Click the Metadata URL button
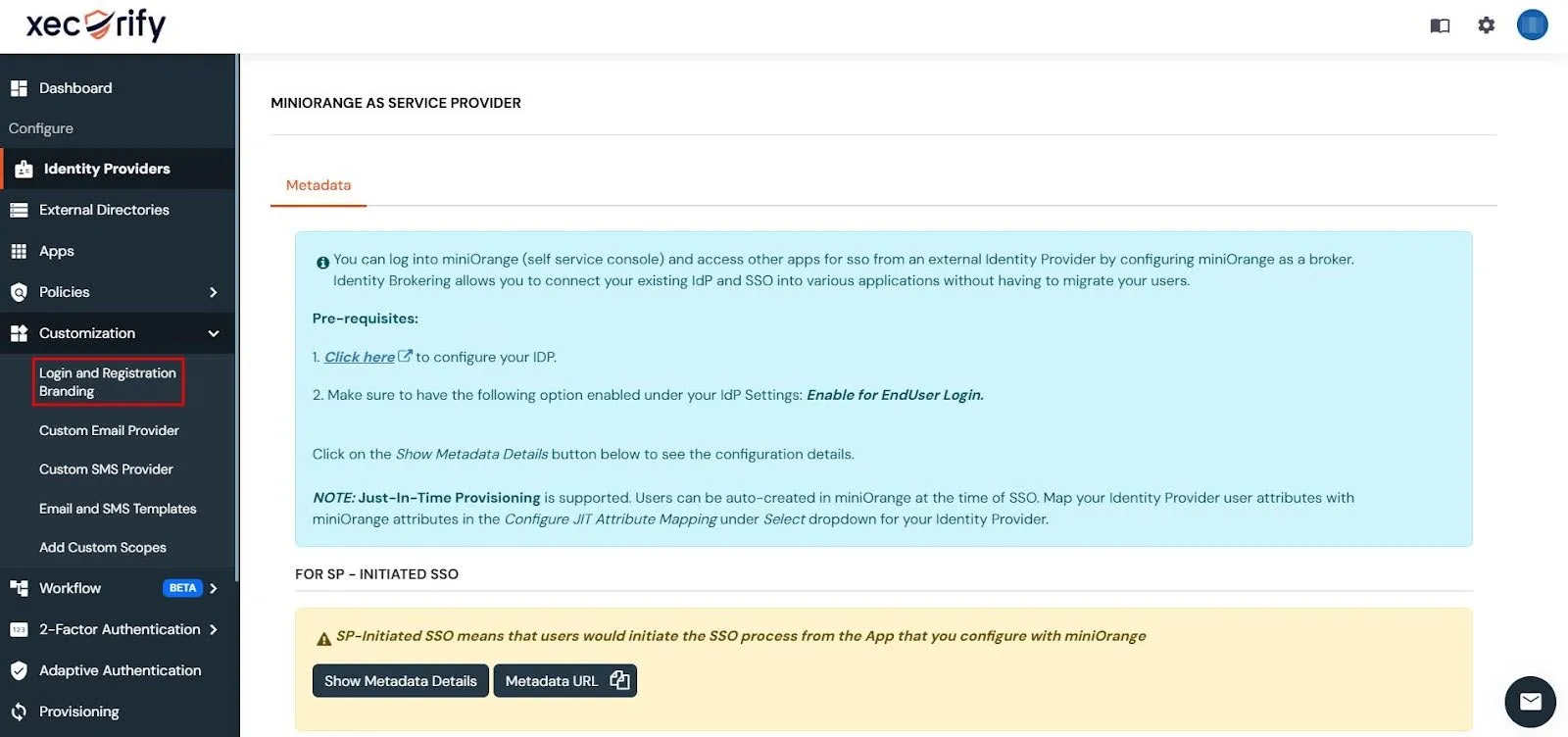The image size is (1568, 737). tap(565, 681)
